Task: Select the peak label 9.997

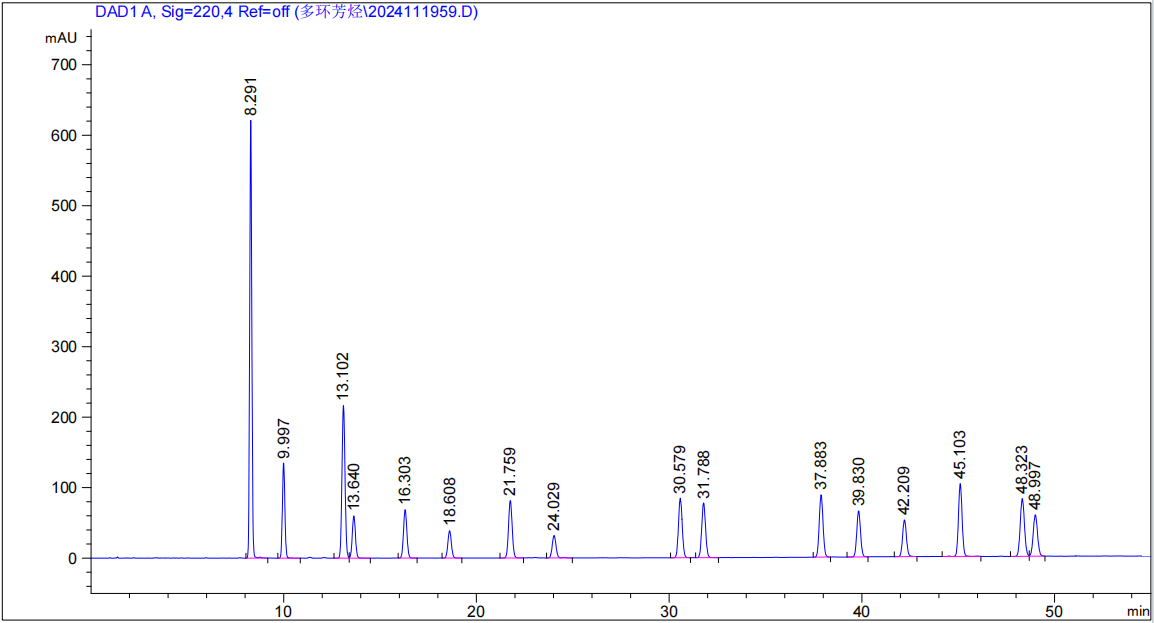Action: pyautogui.click(x=283, y=438)
